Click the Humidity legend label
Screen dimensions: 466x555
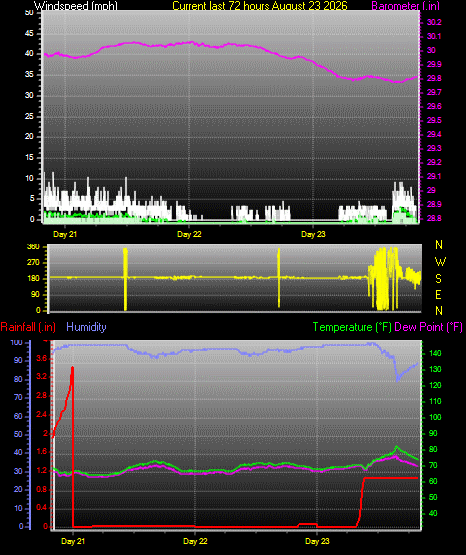[86, 327]
